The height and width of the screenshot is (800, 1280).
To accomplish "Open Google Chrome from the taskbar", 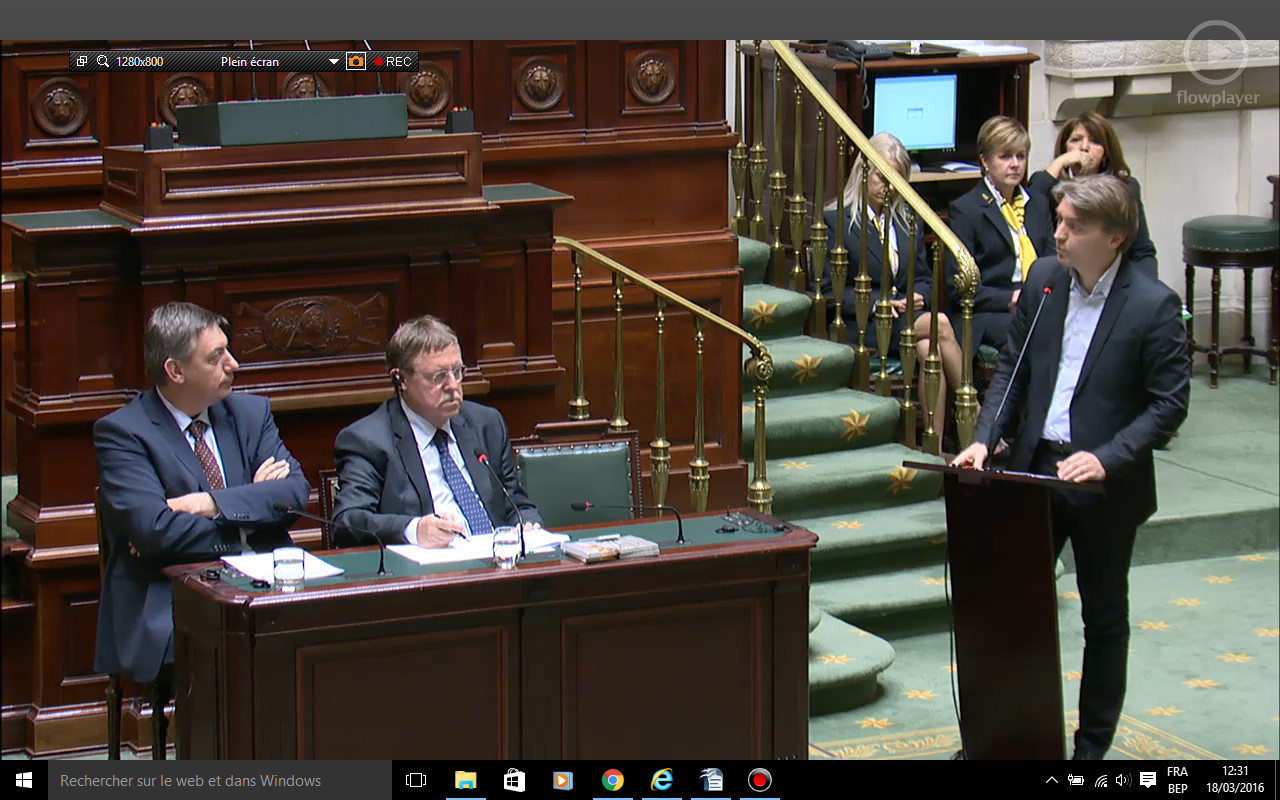I will 612,780.
